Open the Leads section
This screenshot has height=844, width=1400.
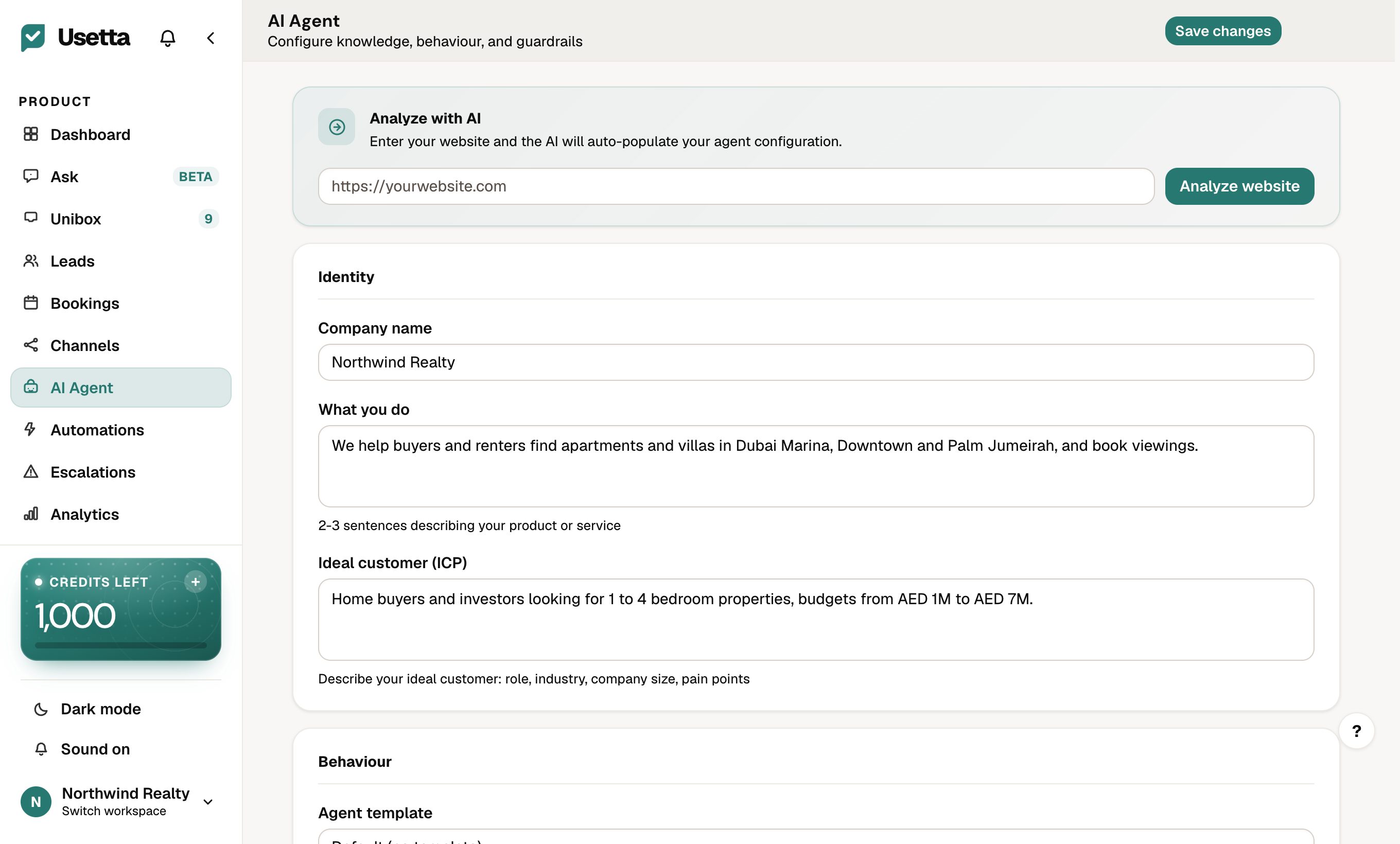(121, 261)
